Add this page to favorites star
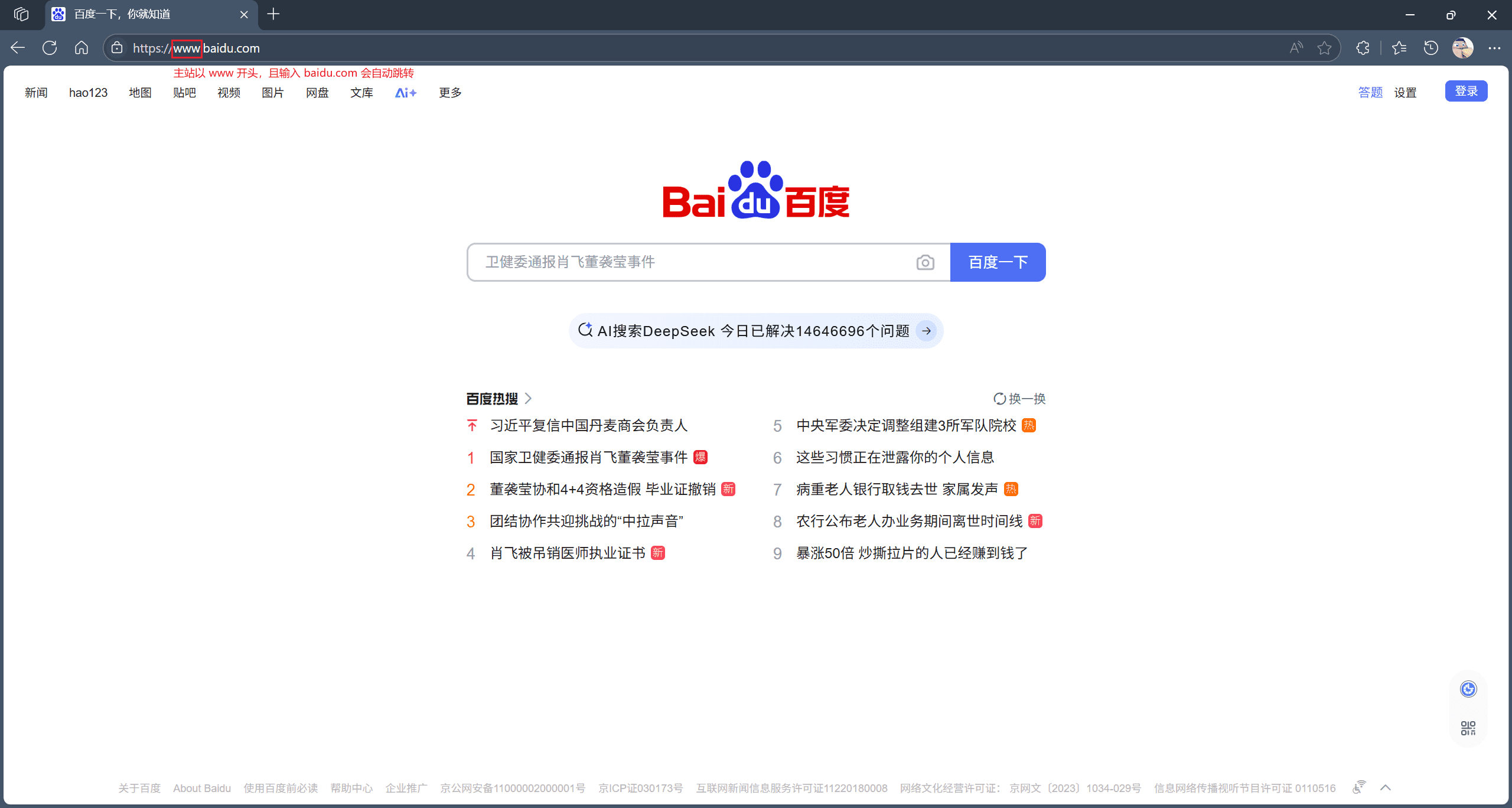Viewport: 1512px width, 808px height. click(1325, 48)
